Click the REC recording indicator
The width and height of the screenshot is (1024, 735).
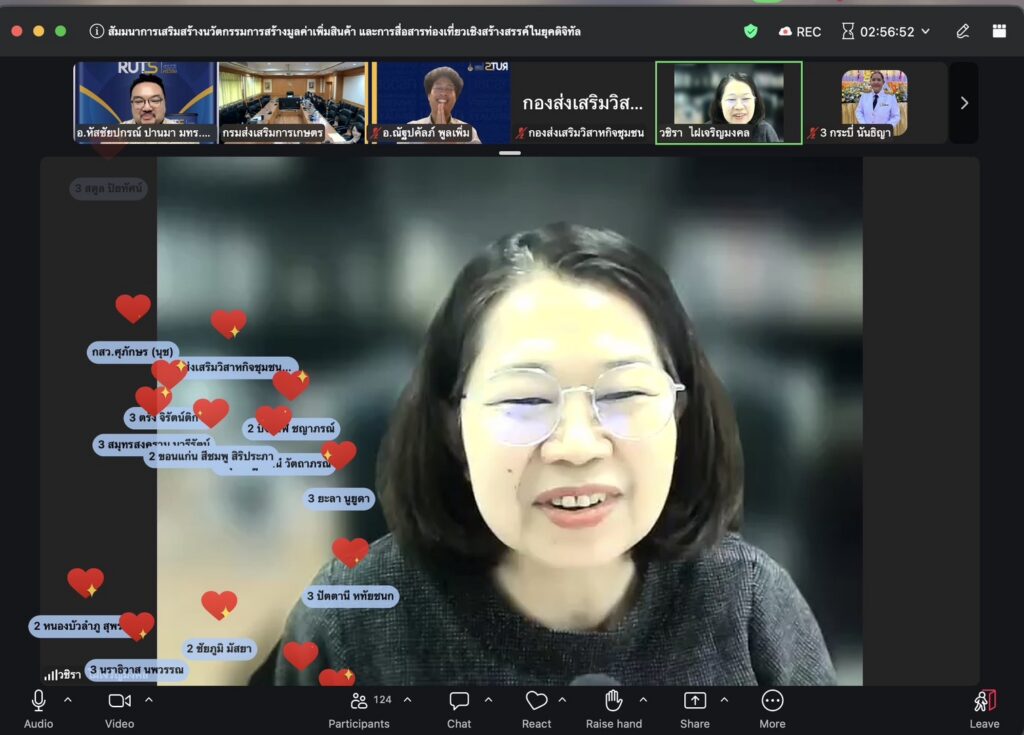(800, 31)
